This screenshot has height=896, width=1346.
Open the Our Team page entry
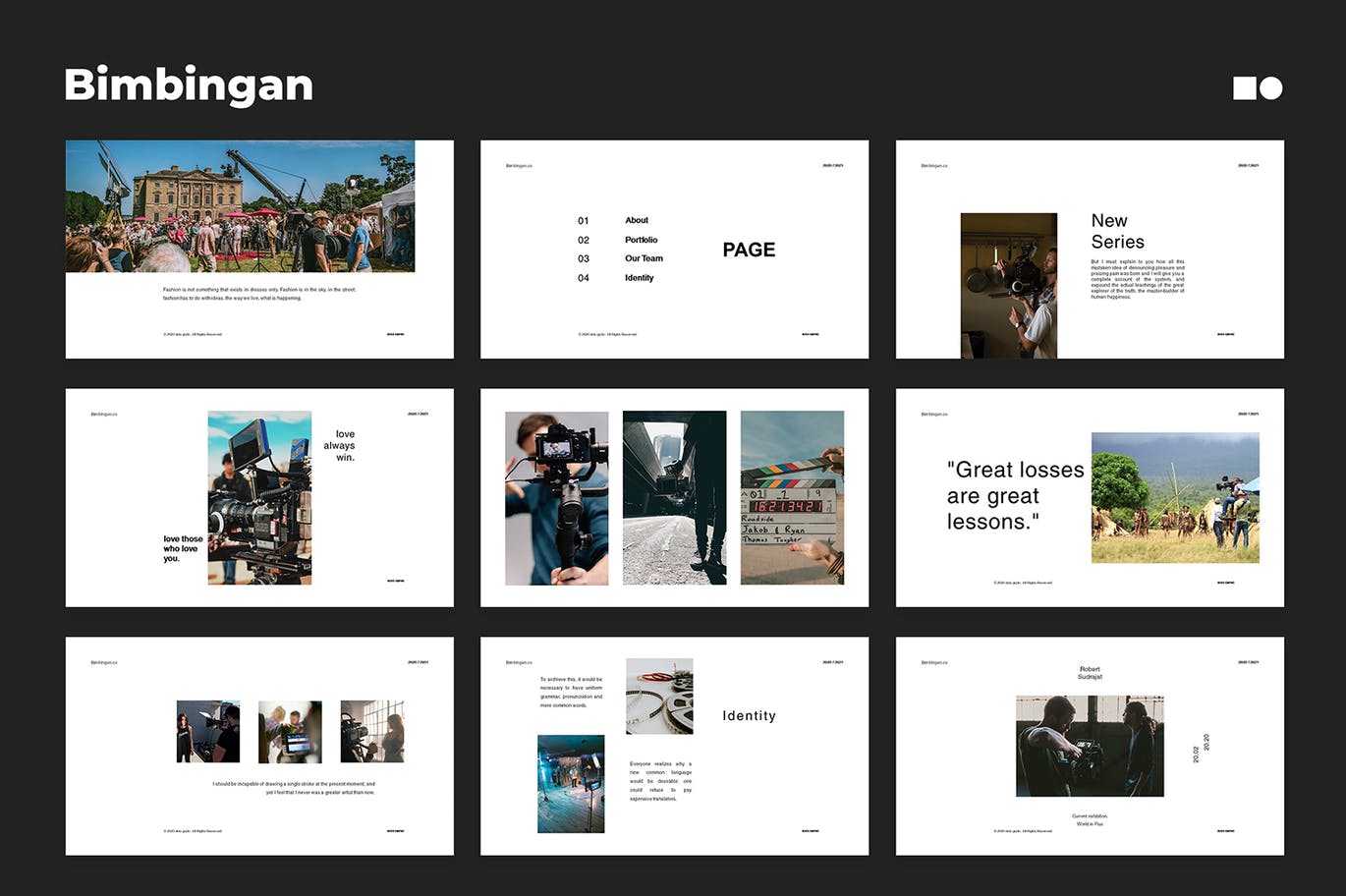tap(644, 259)
